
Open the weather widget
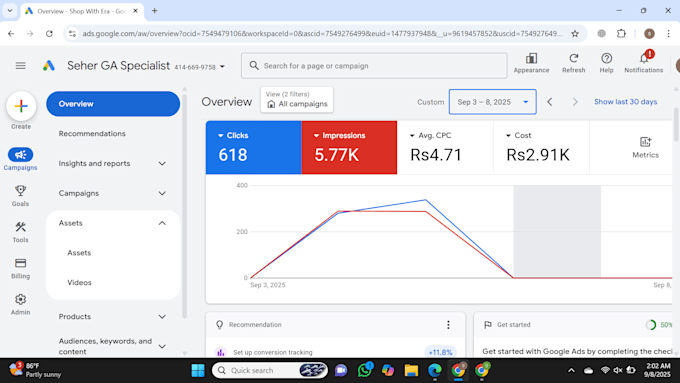coord(36,370)
